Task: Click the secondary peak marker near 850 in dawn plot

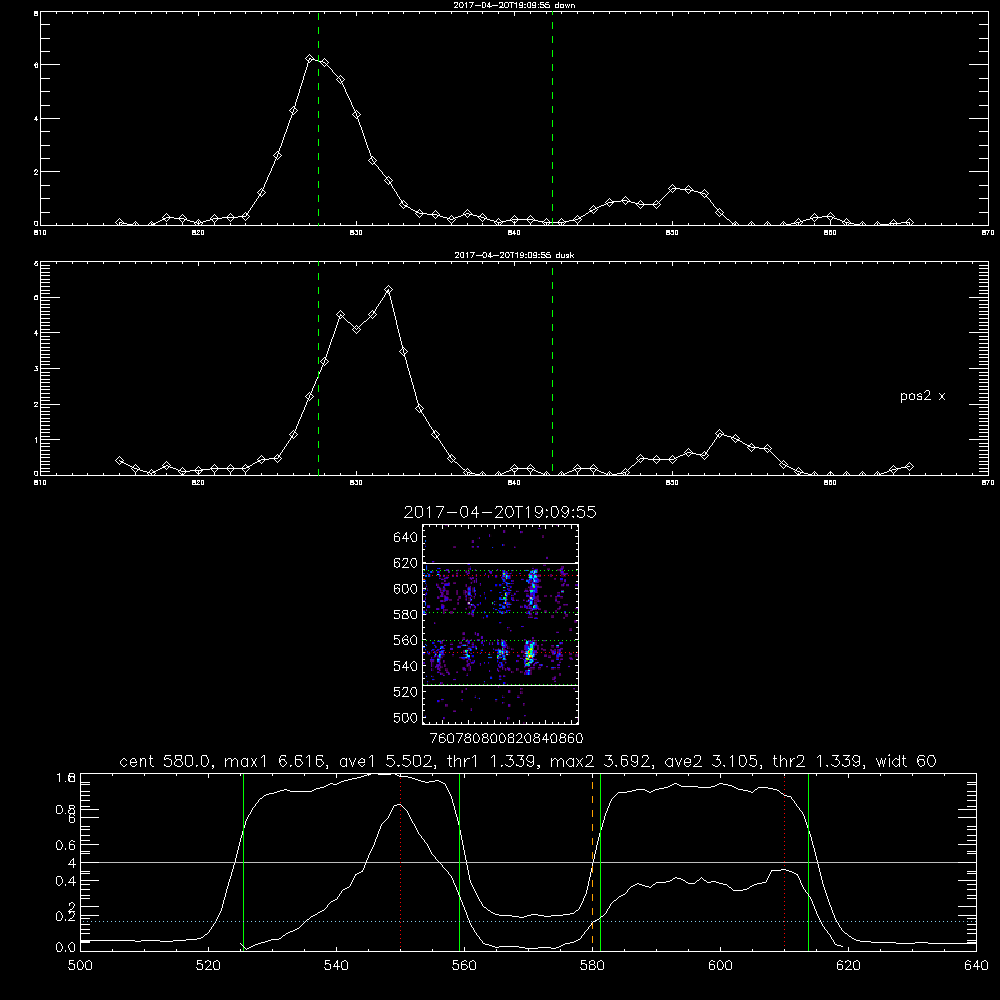Action: point(672,189)
